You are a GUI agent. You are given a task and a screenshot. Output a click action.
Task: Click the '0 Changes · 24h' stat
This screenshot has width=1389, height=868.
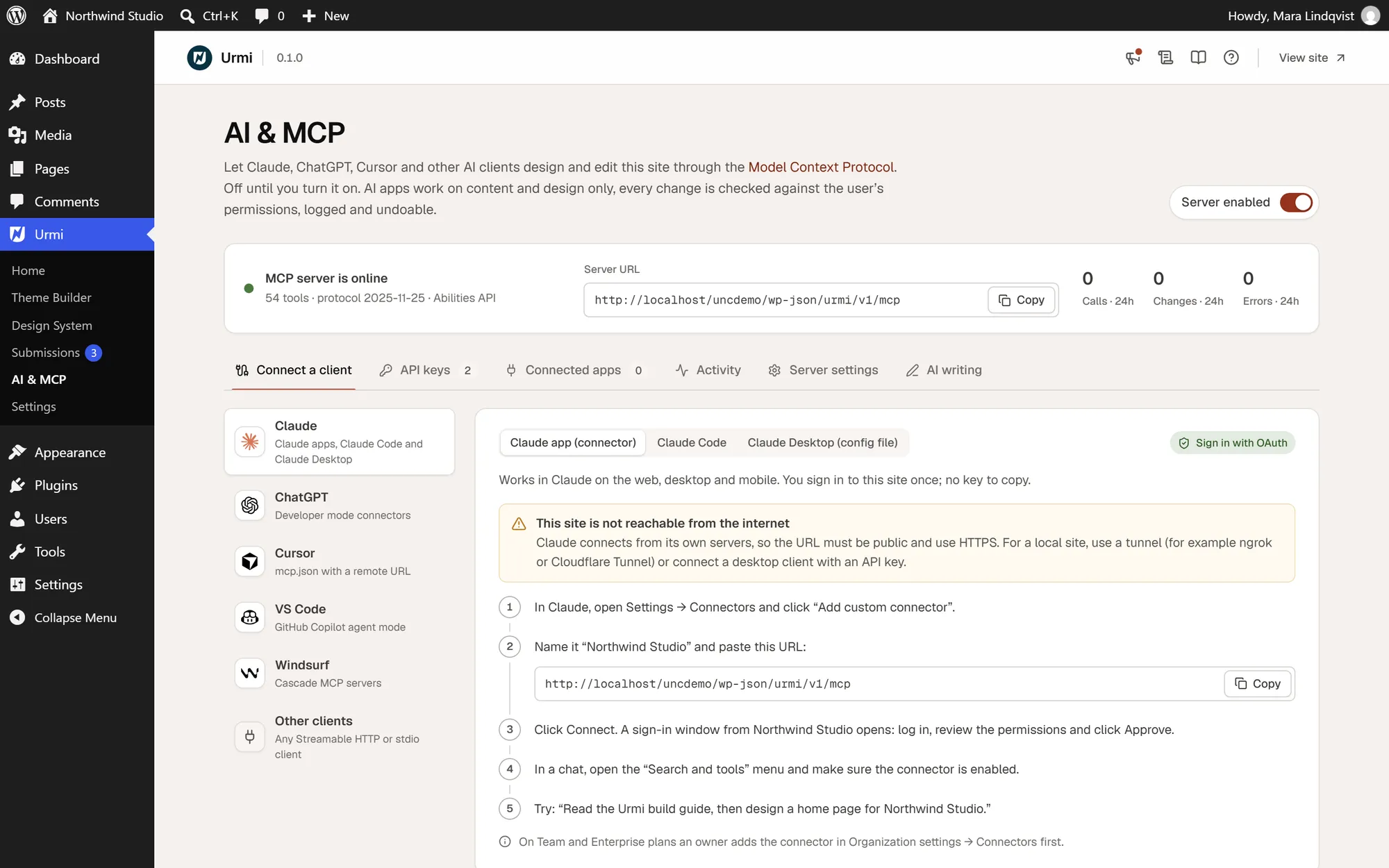click(1188, 288)
